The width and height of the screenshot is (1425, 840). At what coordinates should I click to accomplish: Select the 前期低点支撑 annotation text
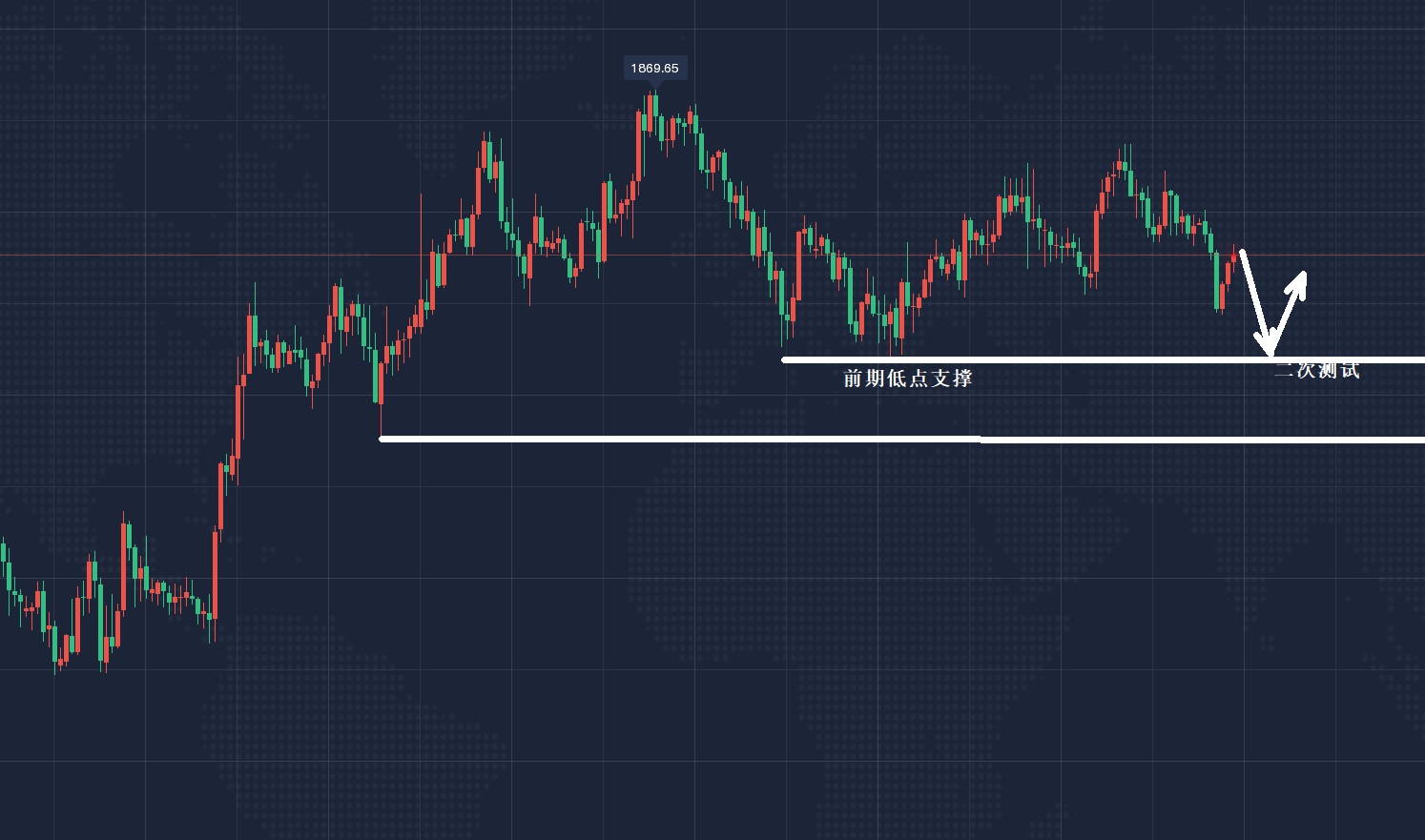pos(907,379)
